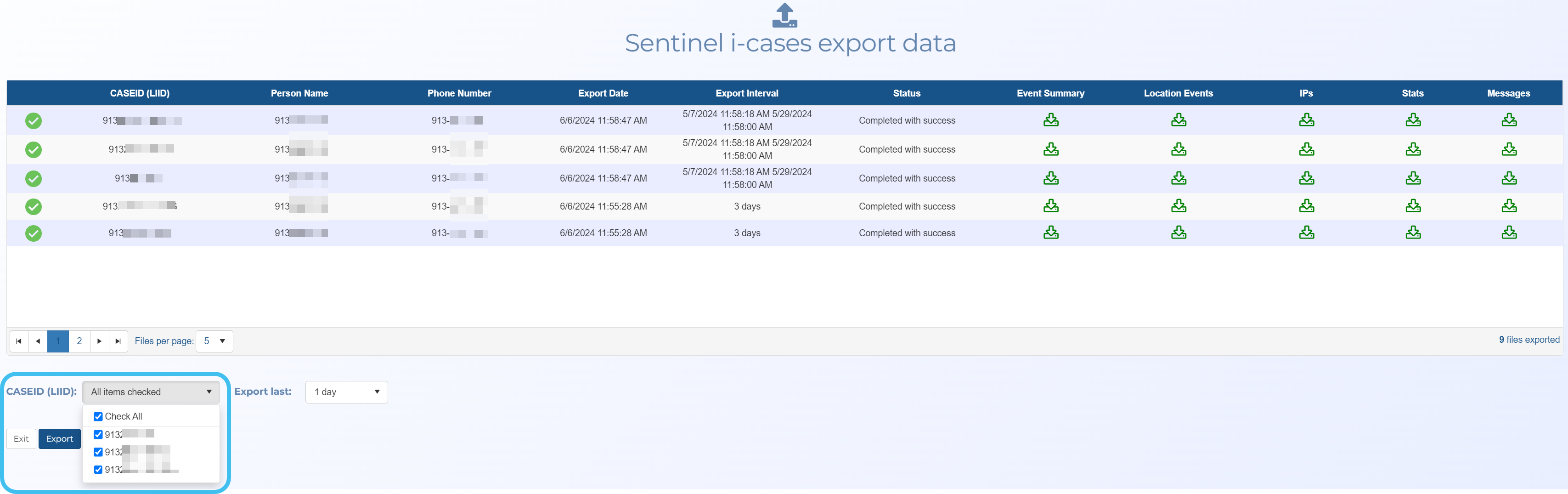This screenshot has height=494, width=1568.
Task: Download Location Events for the second row
Action: tap(1179, 149)
